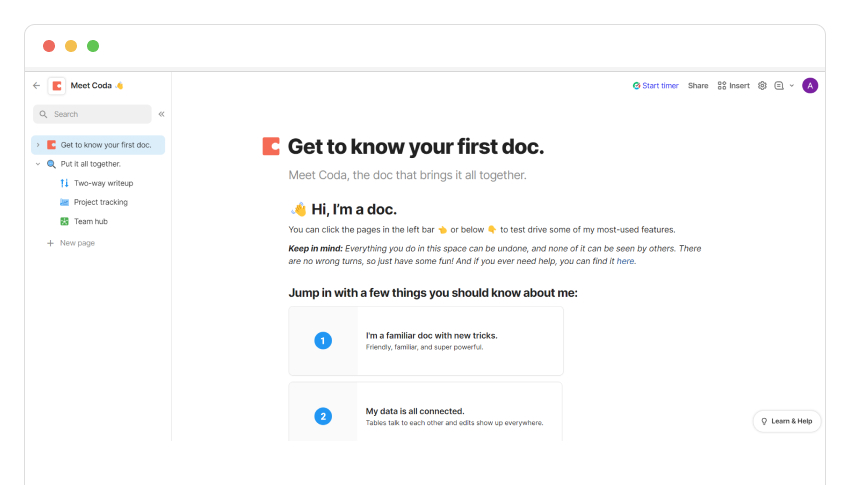Open the Share dialog
This screenshot has width=851, height=485.
click(x=698, y=86)
